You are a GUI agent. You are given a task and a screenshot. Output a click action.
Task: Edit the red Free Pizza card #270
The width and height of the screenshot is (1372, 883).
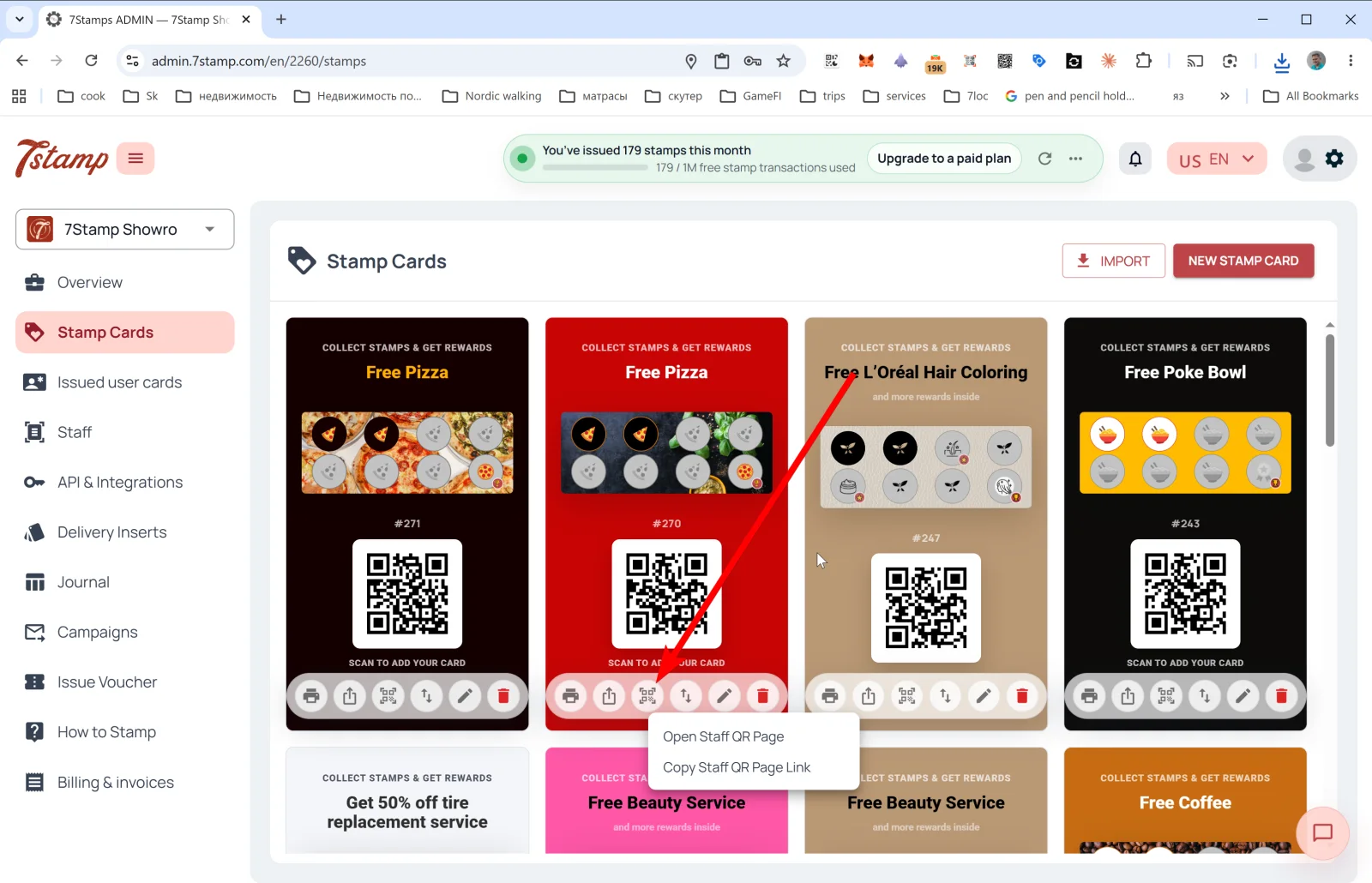click(x=725, y=696)
